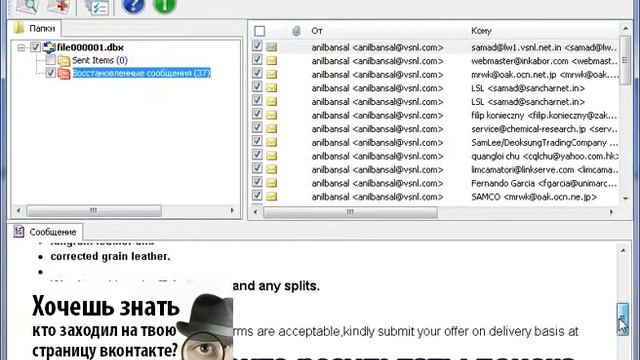Click message list scroll down arrow

pos(625,198)
